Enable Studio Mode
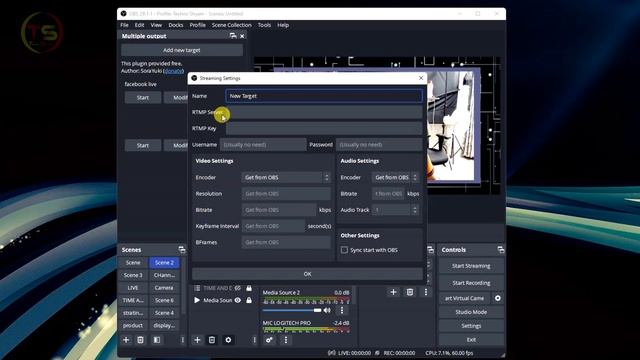 click(471, 312)
